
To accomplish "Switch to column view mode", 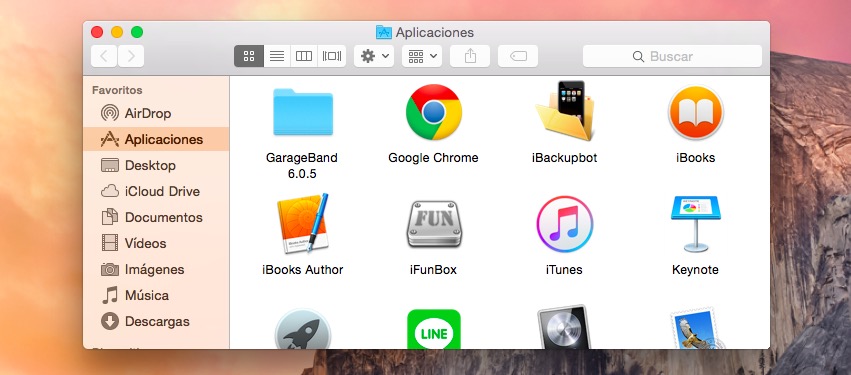I will [x=304, y=56].
